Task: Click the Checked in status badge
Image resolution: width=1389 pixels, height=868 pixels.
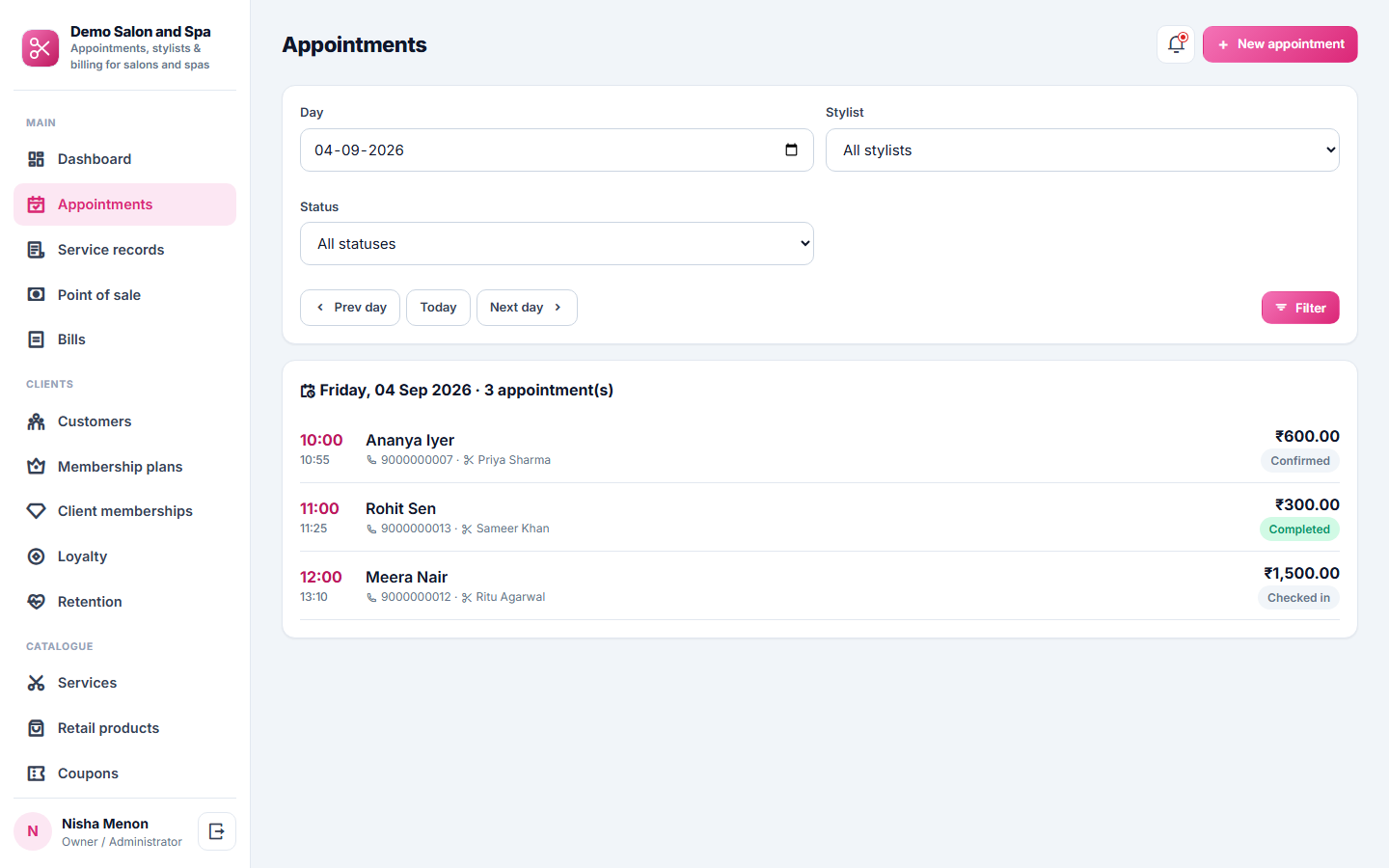Action: click(1298, 598)
